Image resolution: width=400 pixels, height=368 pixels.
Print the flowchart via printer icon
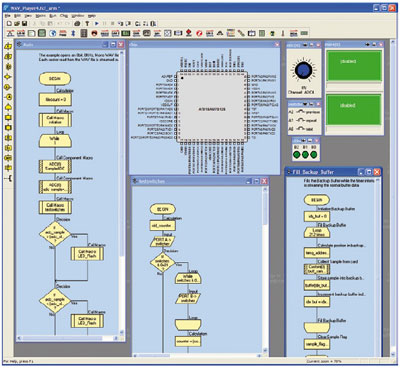[77, 23]
